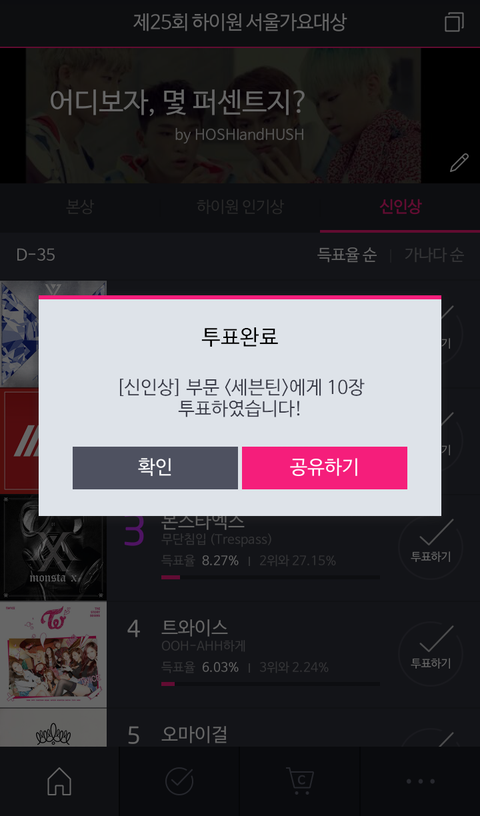Confirm the dialog with 확인 button
480x816 pixels.
point(155,467)
